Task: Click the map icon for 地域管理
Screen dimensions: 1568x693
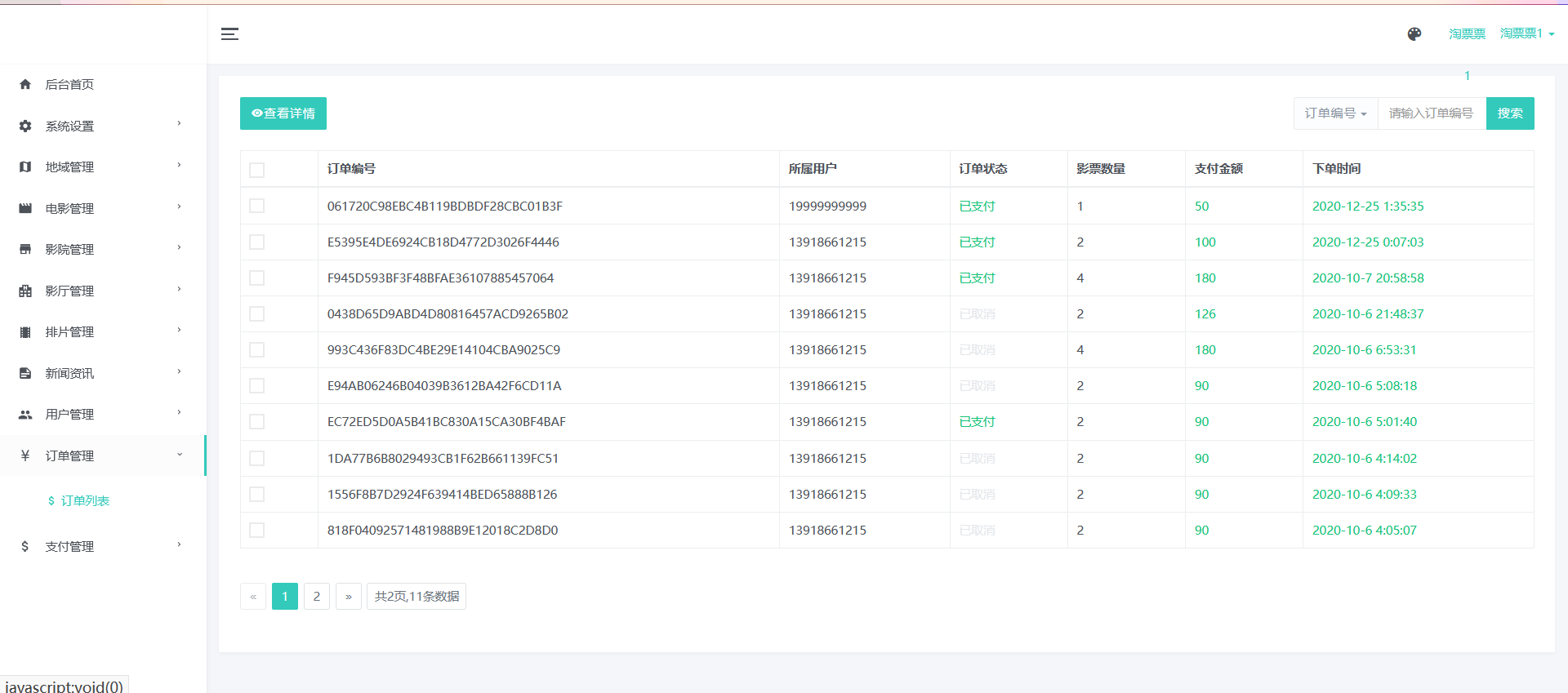Action: (x=25, y=167)
